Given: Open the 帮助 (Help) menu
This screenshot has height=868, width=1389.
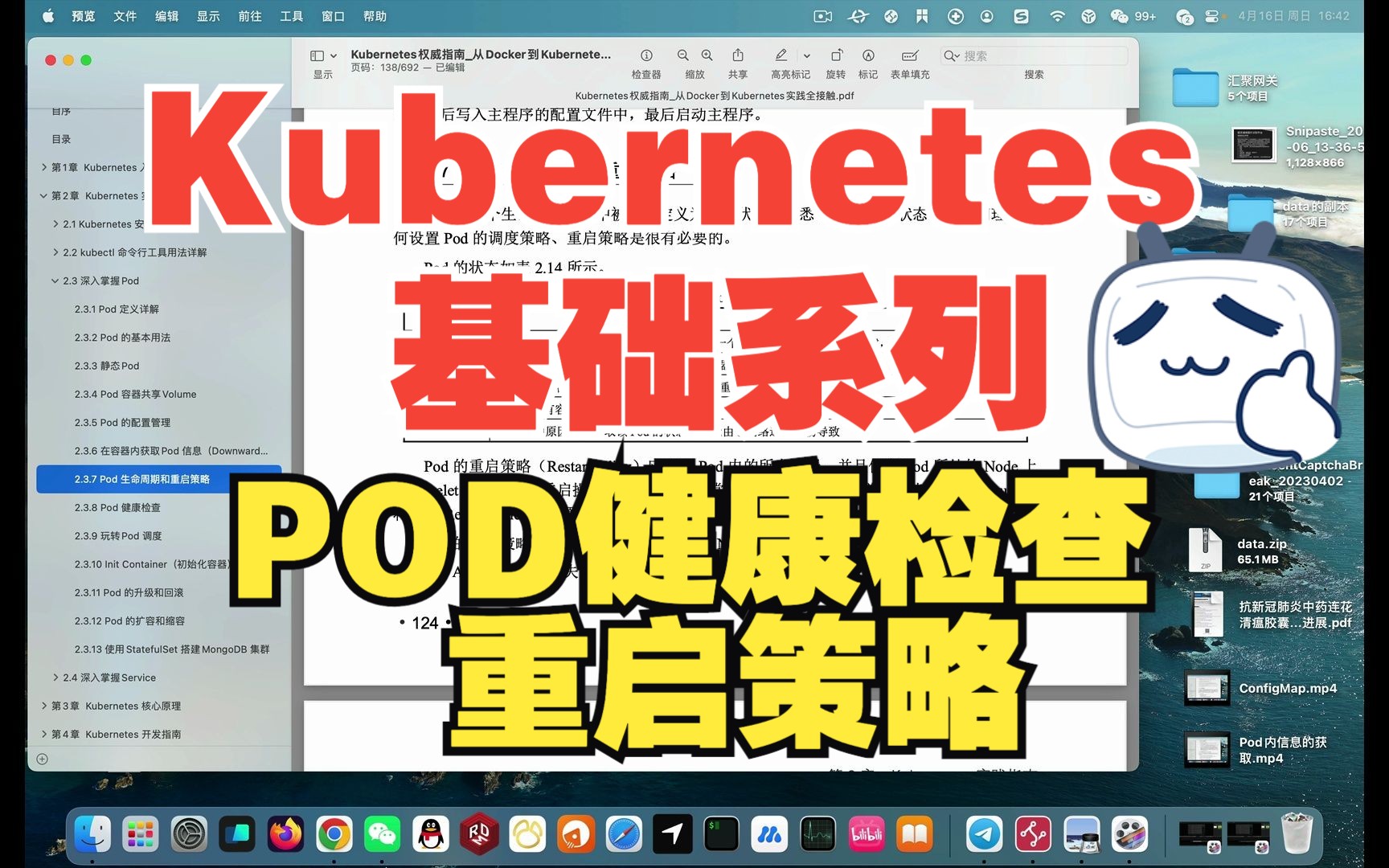Looking at the screenshot, I should (375, 16).
